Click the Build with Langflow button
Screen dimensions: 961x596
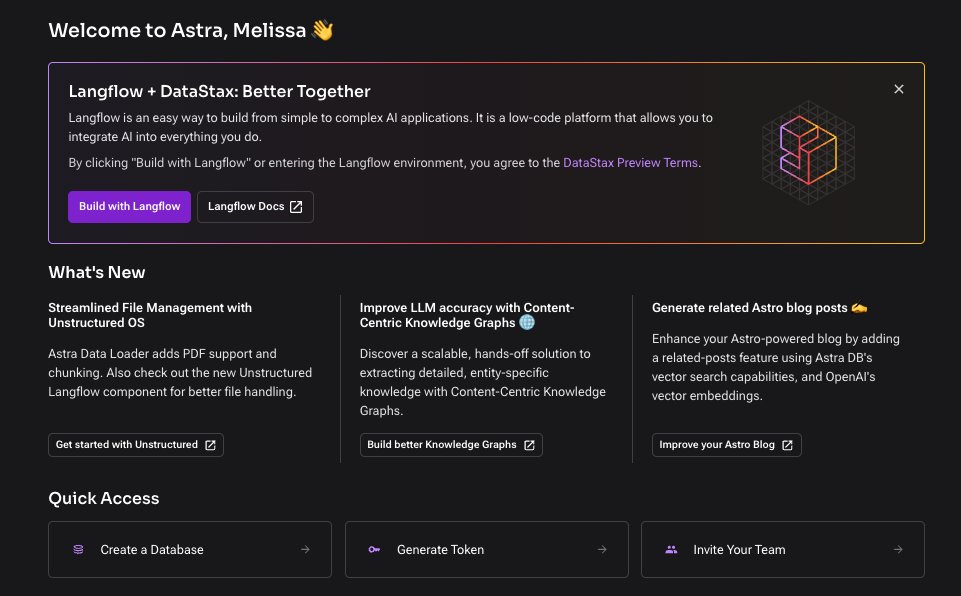(129, 207)
